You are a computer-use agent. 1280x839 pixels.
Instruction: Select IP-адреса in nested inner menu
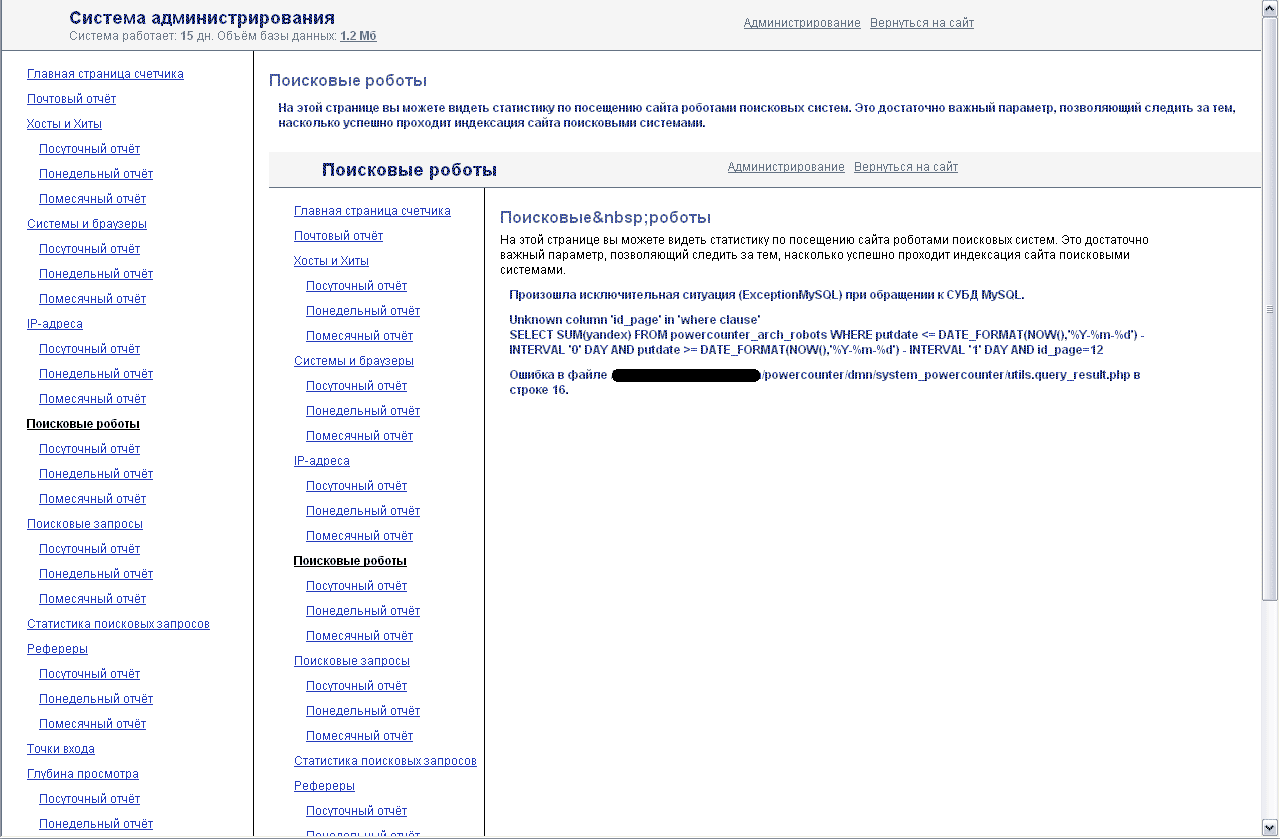click(322, 461)
